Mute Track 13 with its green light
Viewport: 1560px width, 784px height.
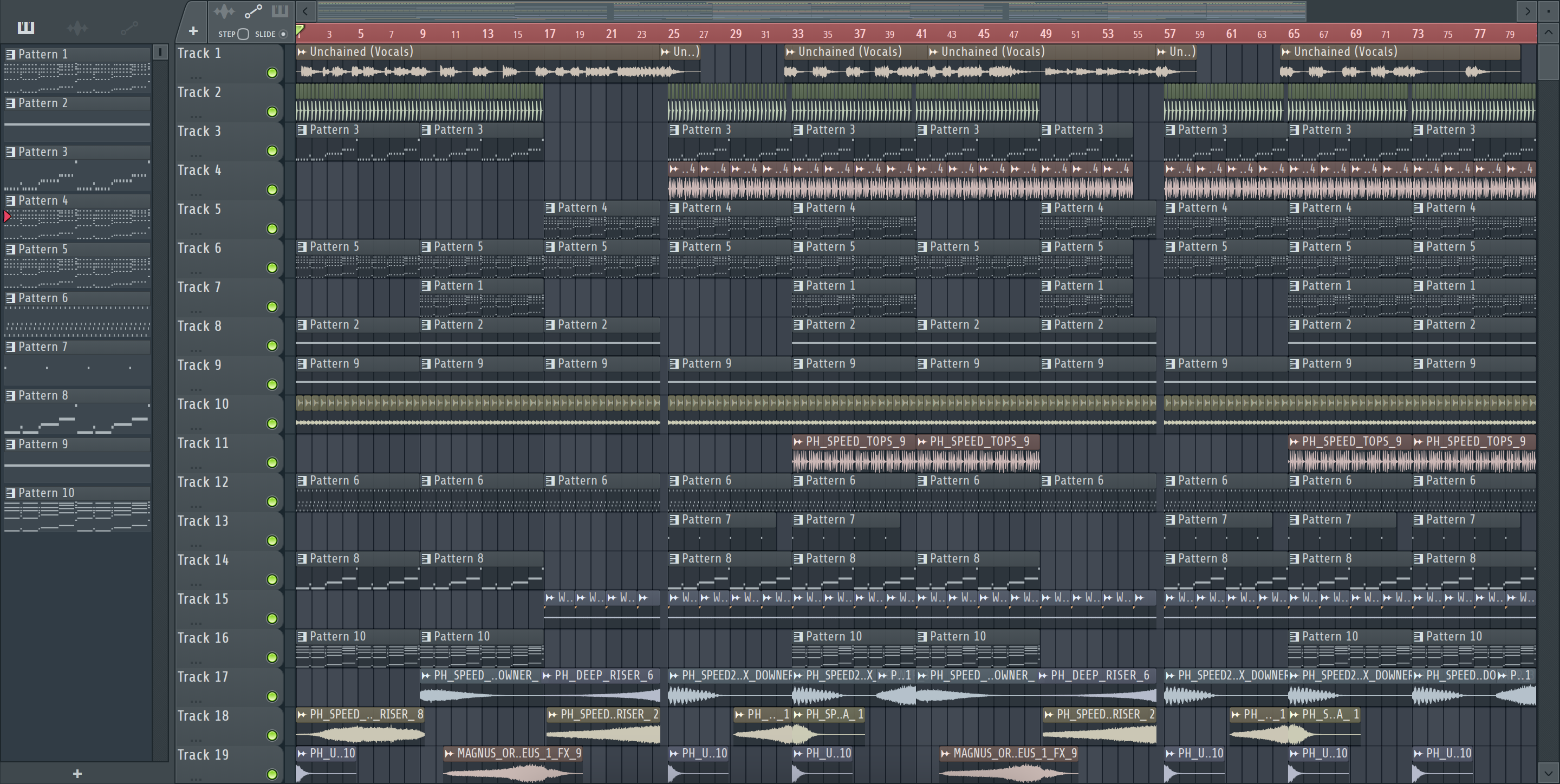click(x=272, y=541)
